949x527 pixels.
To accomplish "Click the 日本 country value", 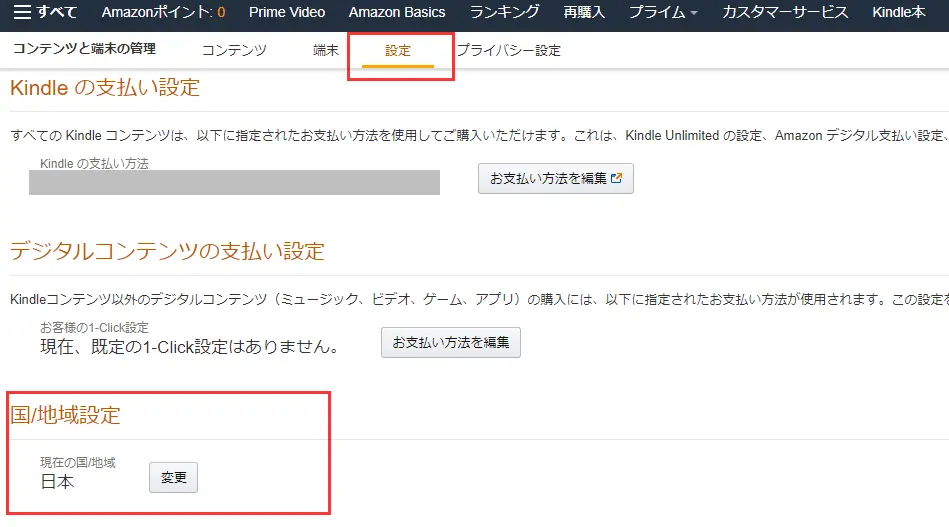I will (x=57, y=482).
